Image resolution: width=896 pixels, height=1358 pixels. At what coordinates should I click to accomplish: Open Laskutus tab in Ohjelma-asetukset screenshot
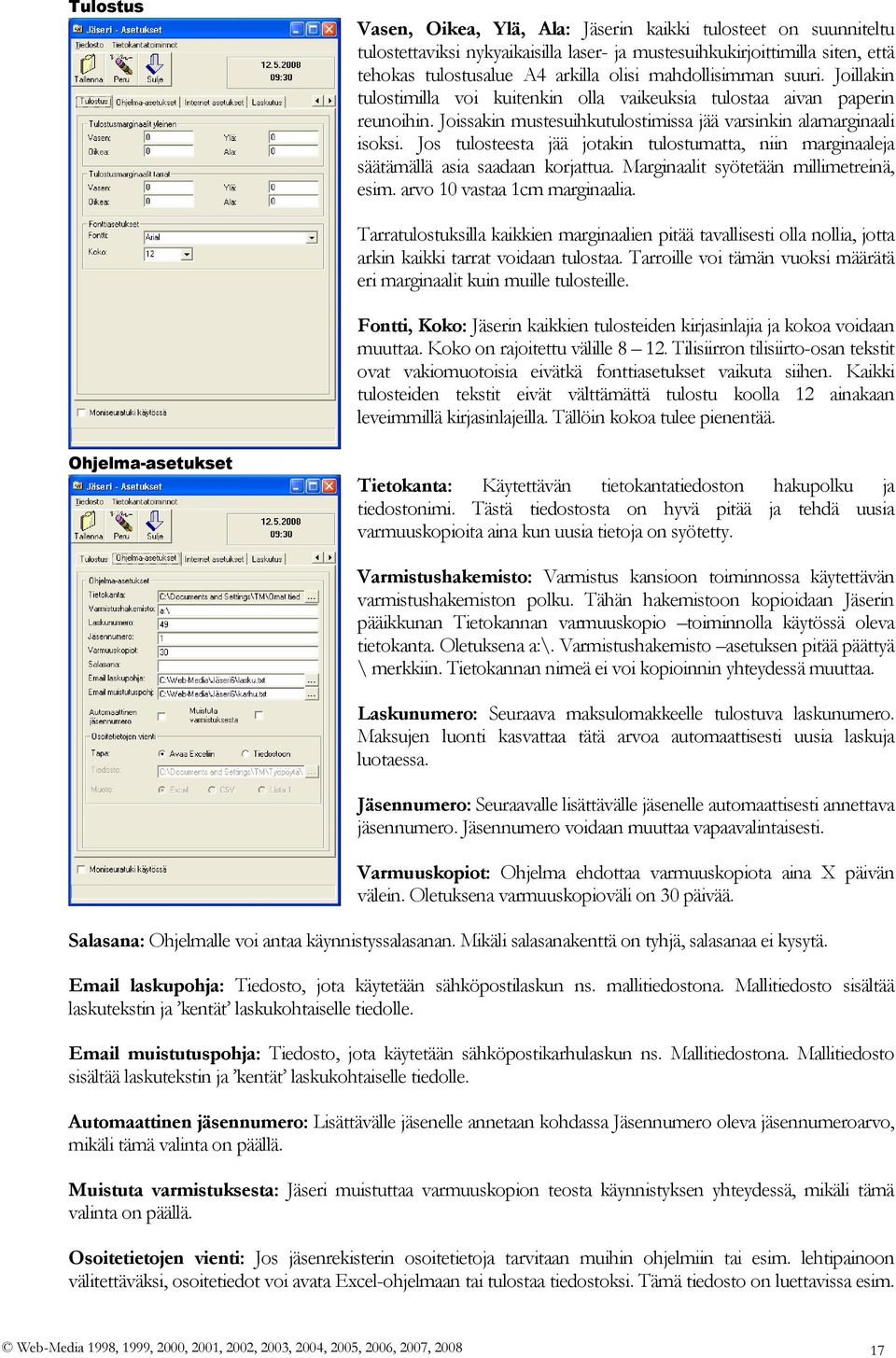(x=267, y=559)
